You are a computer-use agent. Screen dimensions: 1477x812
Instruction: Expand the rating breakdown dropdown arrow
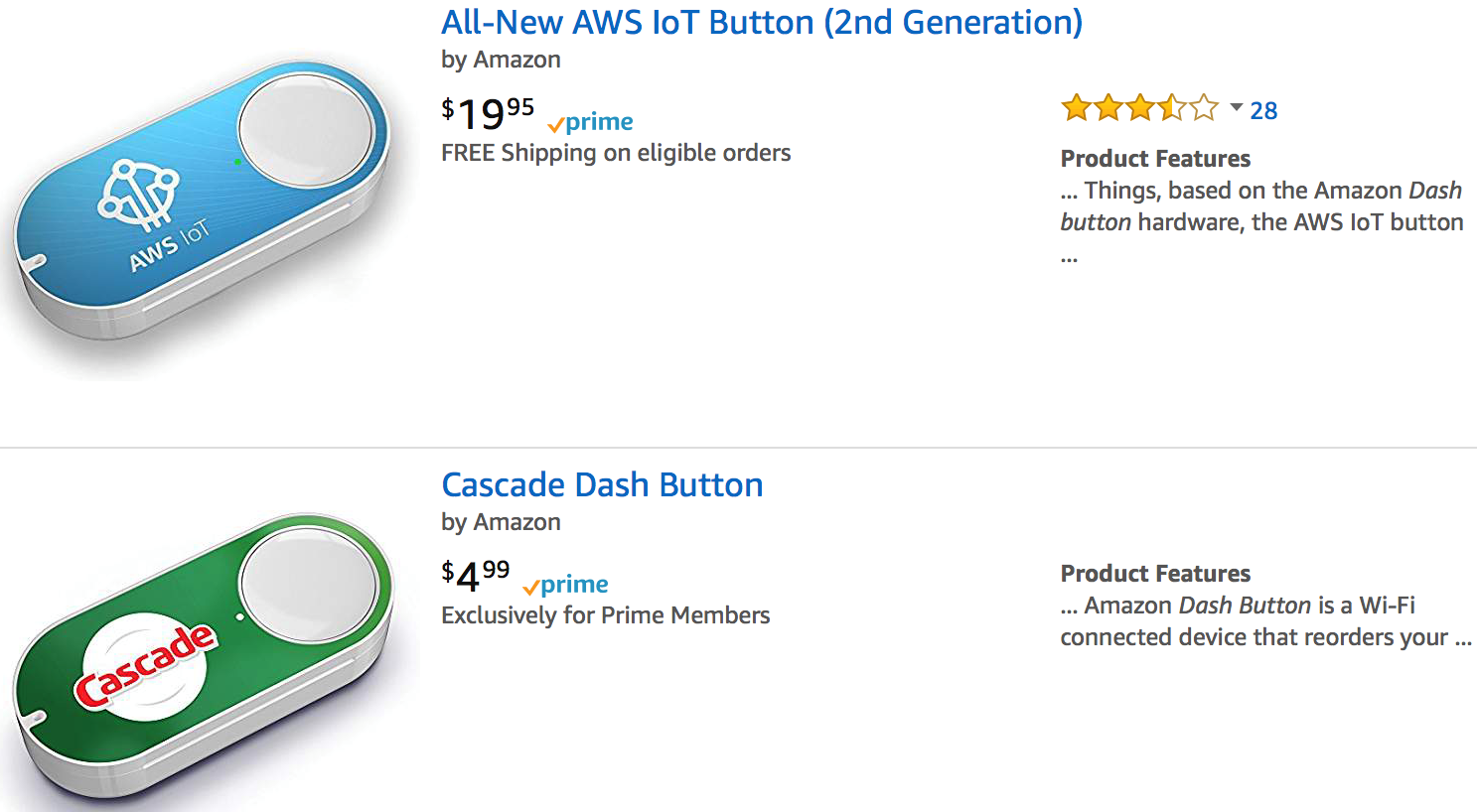pos(1237,107)
